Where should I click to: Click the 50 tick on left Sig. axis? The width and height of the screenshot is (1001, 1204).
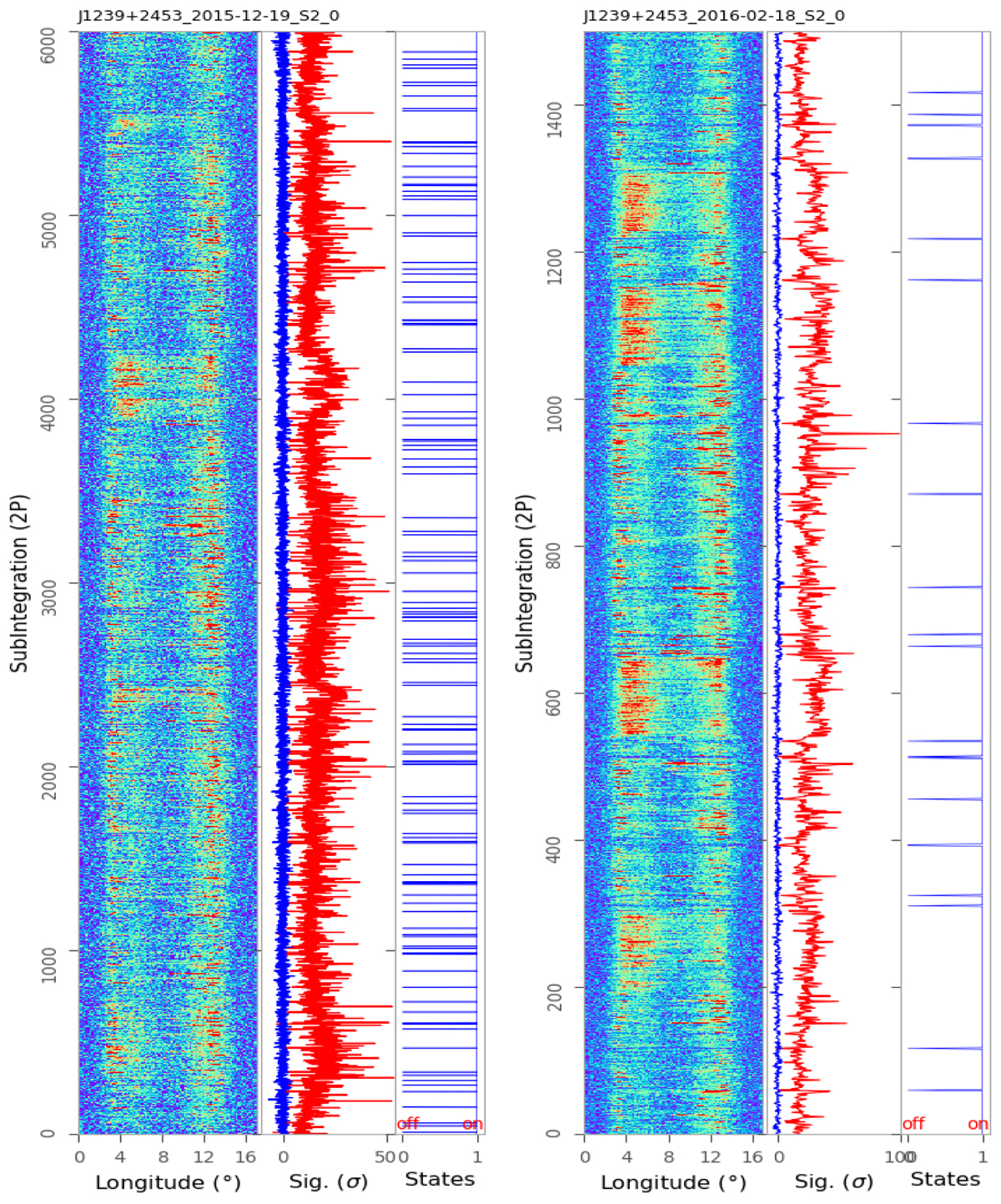click(385, 1157)
